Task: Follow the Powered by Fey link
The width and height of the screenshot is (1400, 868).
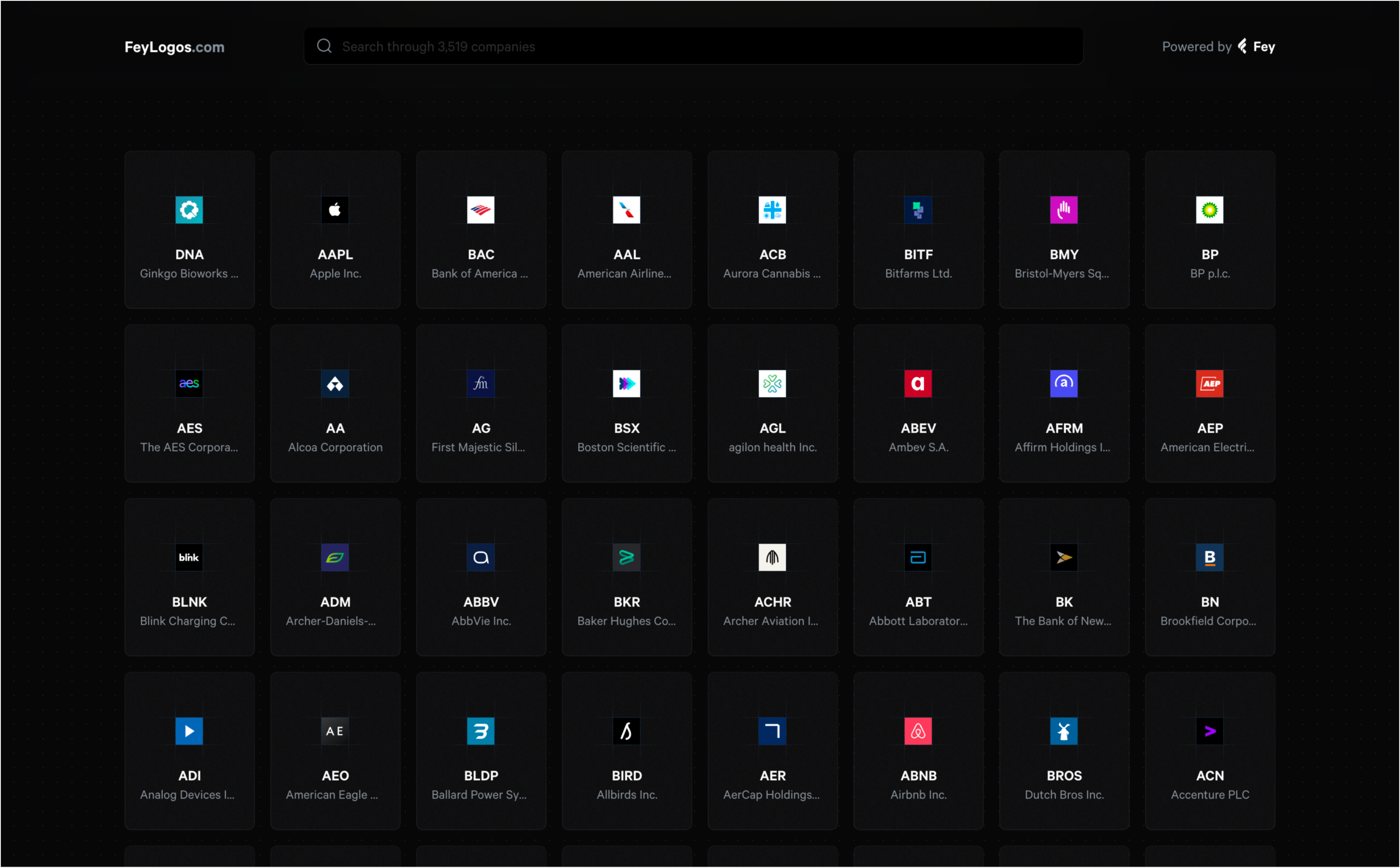Action: (x=1218, y=46)
